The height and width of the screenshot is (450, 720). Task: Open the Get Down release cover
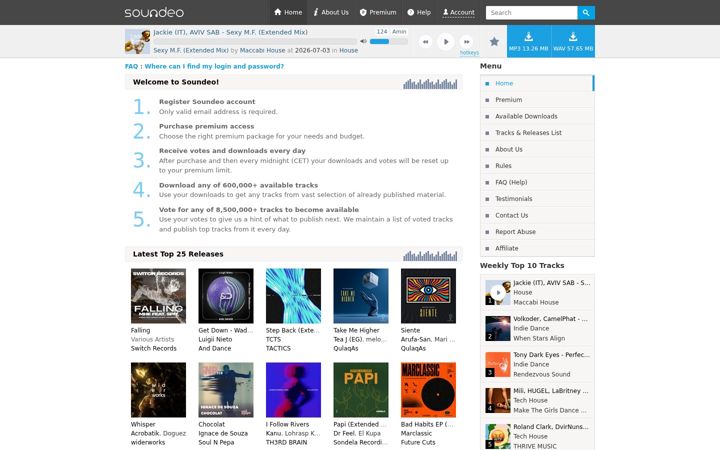[x=226, y=296]
